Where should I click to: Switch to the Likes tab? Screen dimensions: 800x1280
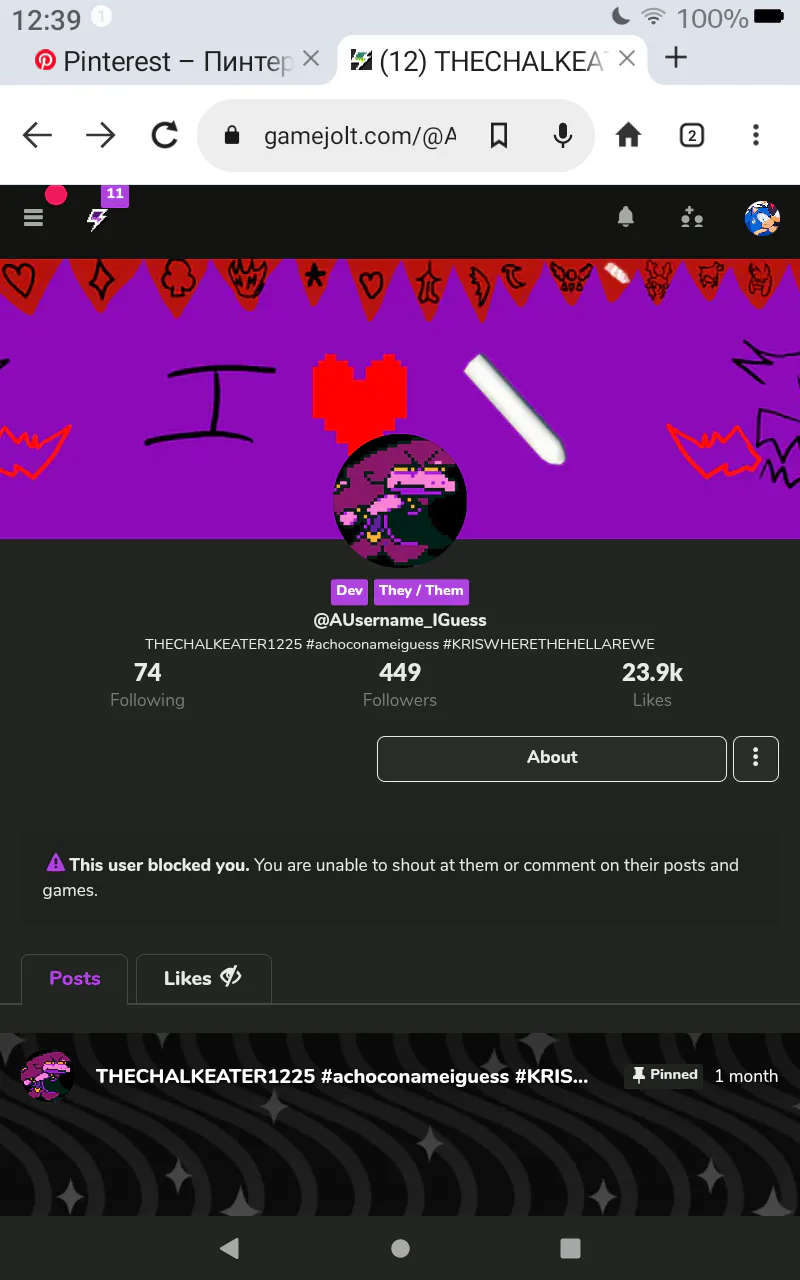[x=203, y=978]
